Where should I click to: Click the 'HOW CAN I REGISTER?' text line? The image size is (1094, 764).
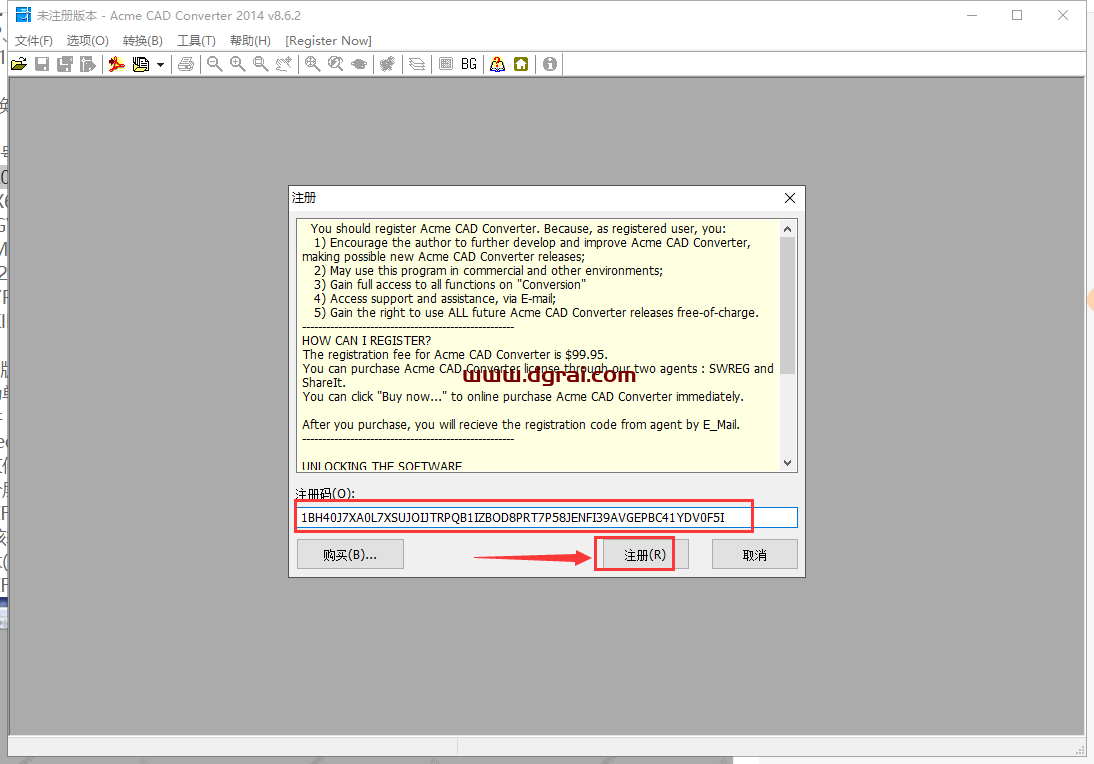pyautogui.click(x=366, y=340)
